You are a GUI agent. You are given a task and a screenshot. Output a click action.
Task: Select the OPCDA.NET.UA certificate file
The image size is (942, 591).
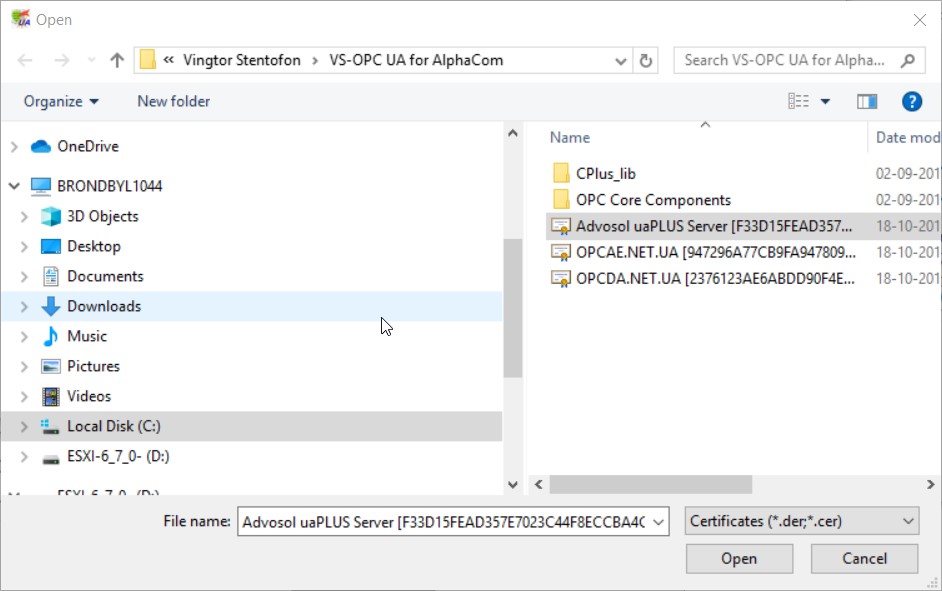pyautogui.click(x=715, y=277)
